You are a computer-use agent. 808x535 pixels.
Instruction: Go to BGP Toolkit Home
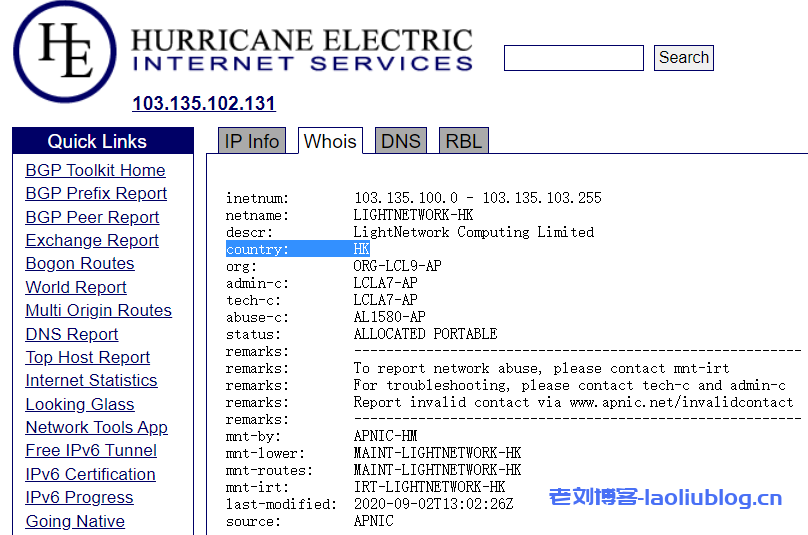pos(95,170)
